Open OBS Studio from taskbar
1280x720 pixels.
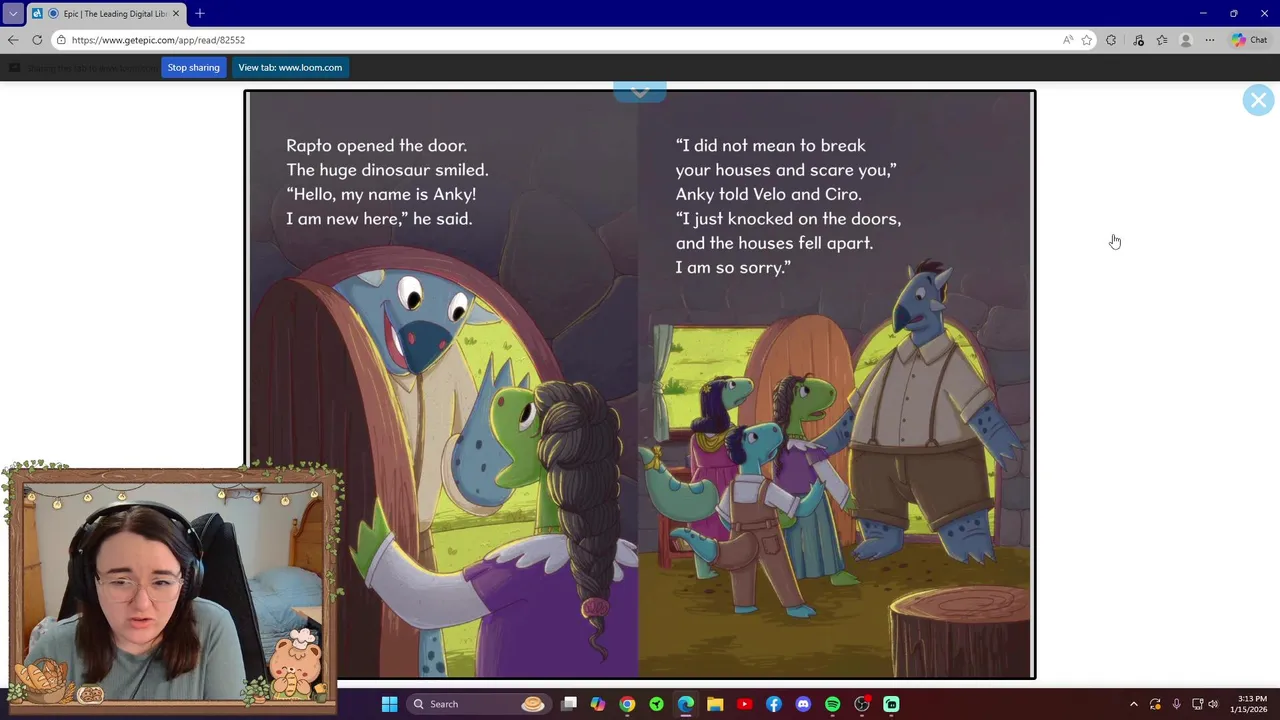point(862,704)
